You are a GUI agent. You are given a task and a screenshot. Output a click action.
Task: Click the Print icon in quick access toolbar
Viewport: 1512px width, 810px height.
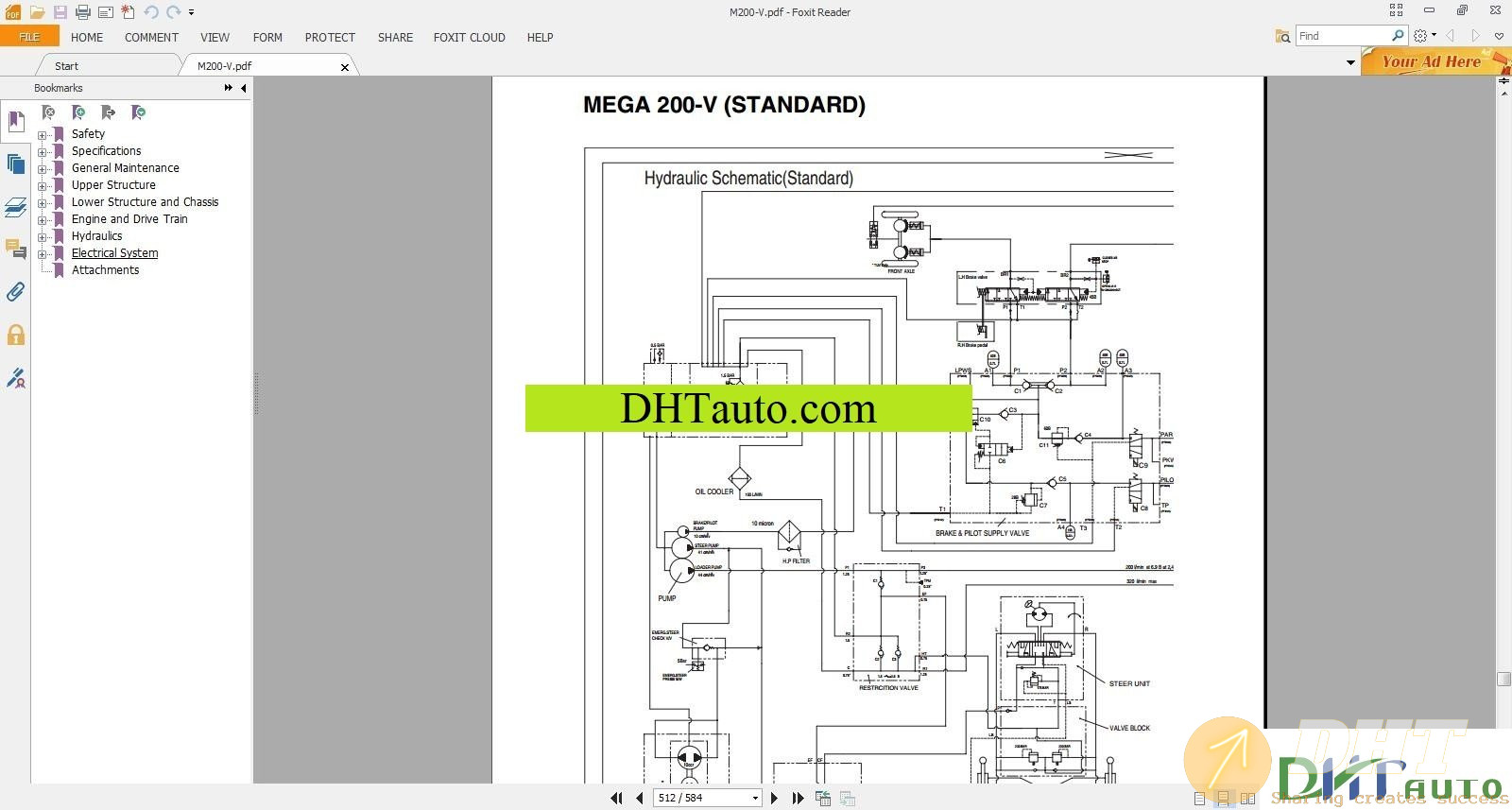pyautogui.click(x=82, y=12)
